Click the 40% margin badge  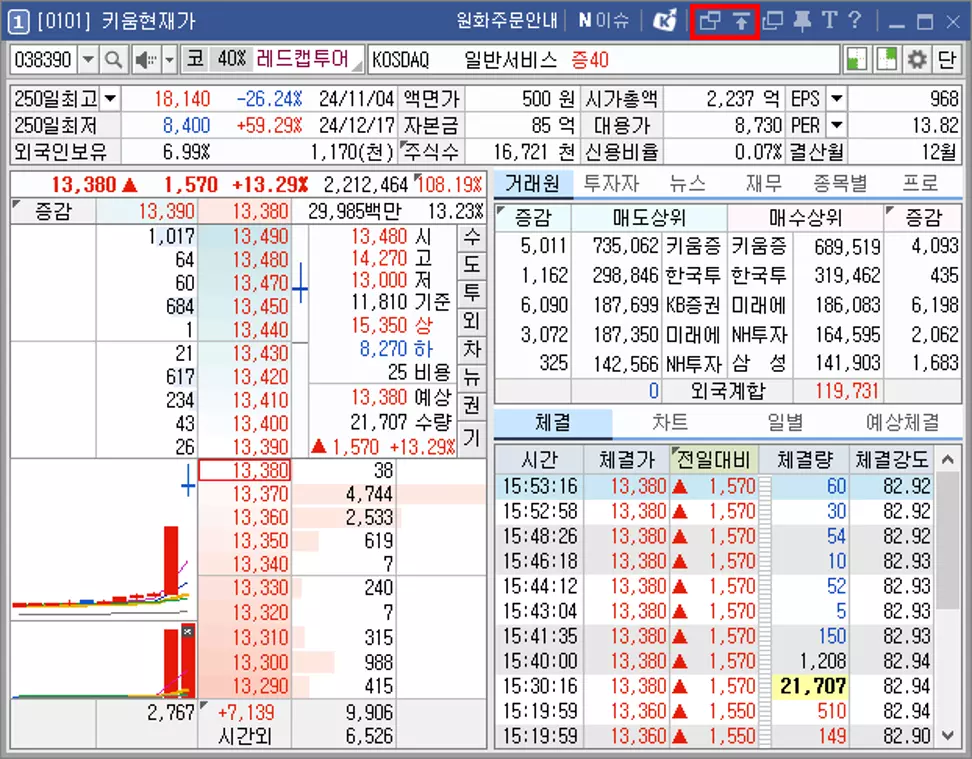tap(232, 60)
